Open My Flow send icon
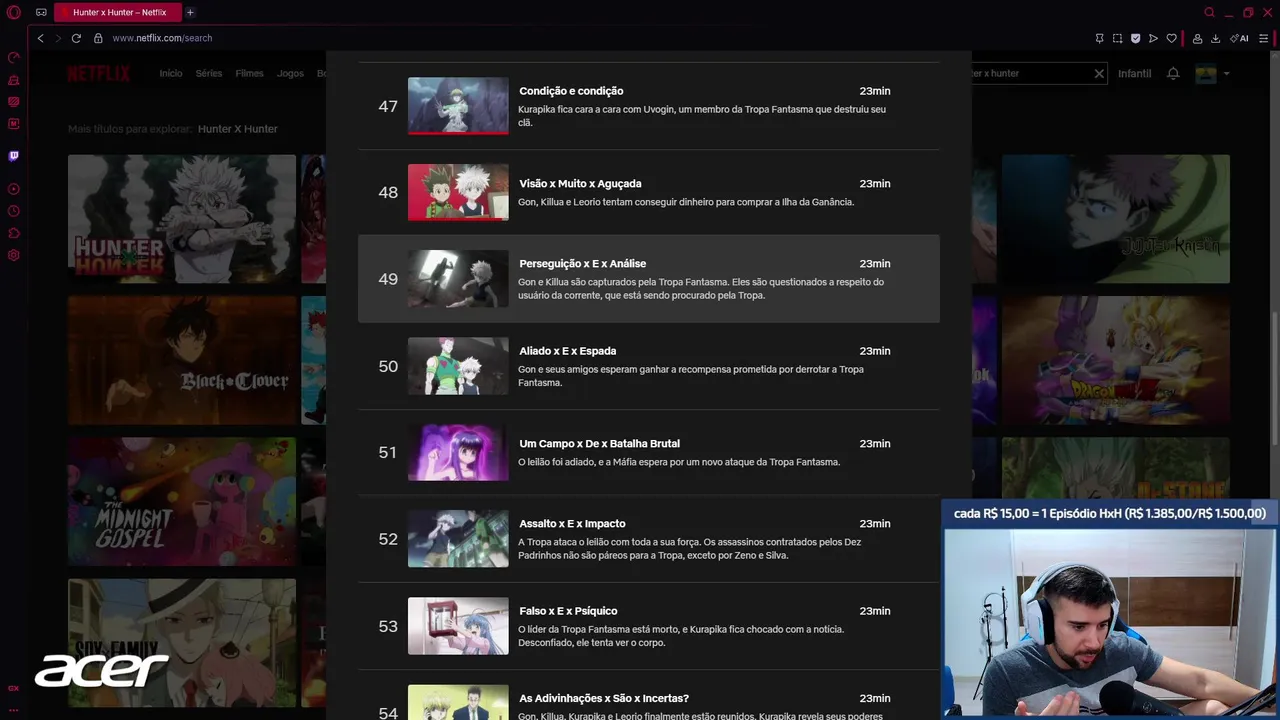Screen dimensions: 1280x720 [x=1153, y=38]
